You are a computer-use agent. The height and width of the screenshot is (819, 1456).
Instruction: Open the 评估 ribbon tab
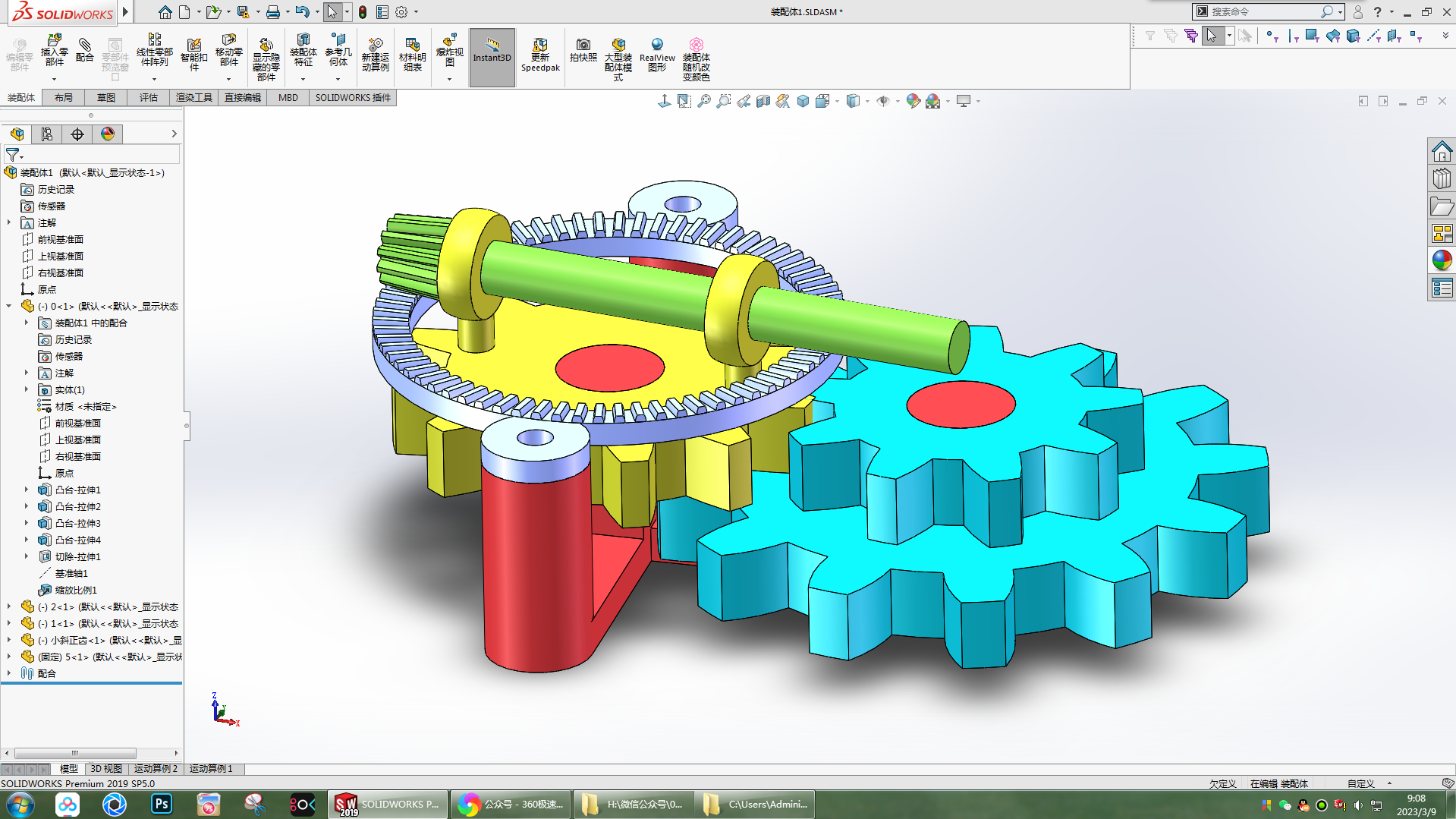point(149,98)
